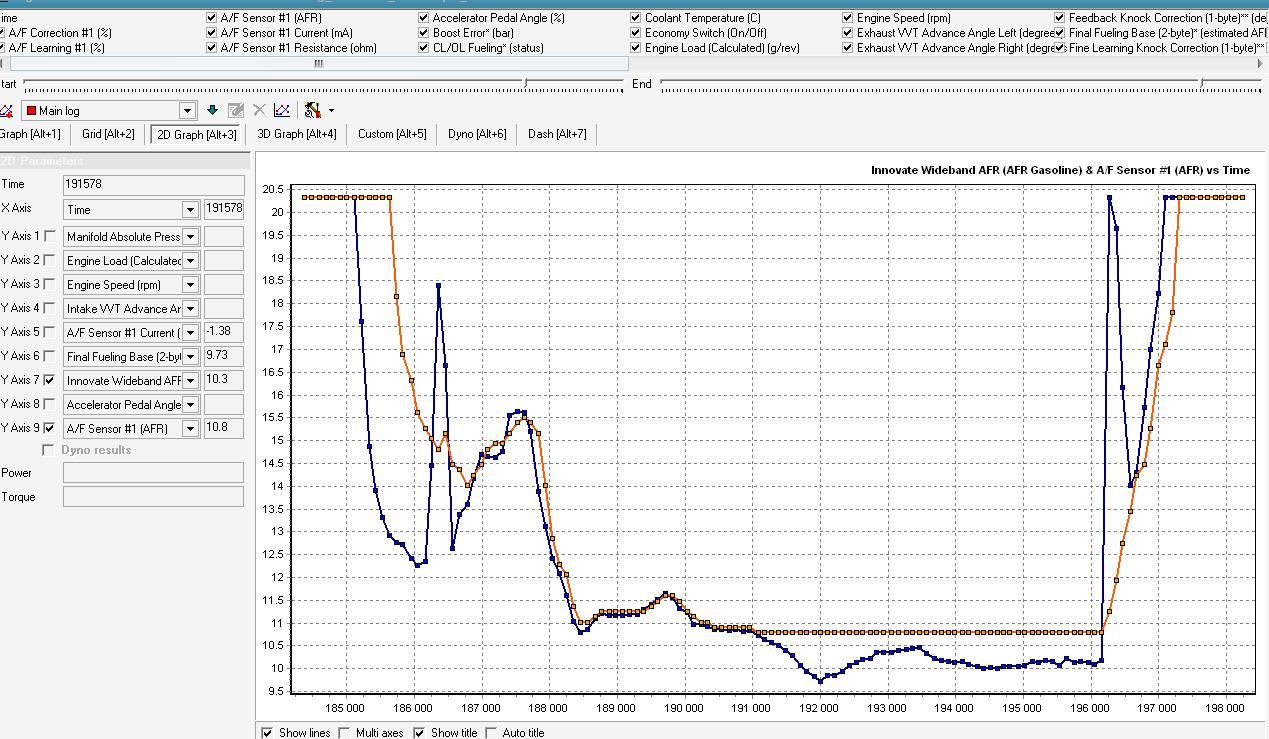The width and height of the screenshot is (1269, 739).
Task: Open Y Axis 1 Manifold Absolute Pressure dropdown
Action: click(x=190, y=237)
